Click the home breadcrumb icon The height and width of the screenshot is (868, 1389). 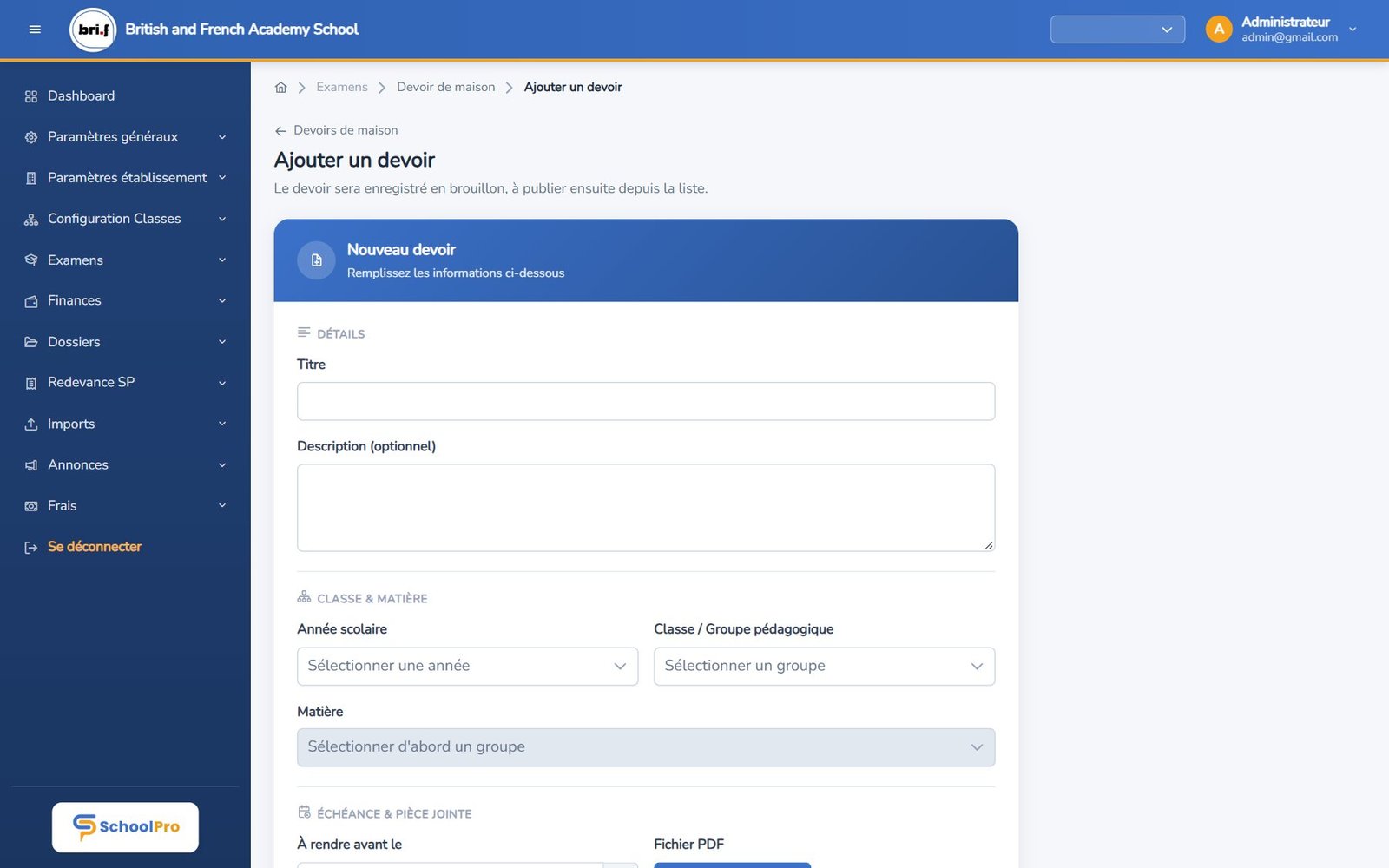point(280,88)
